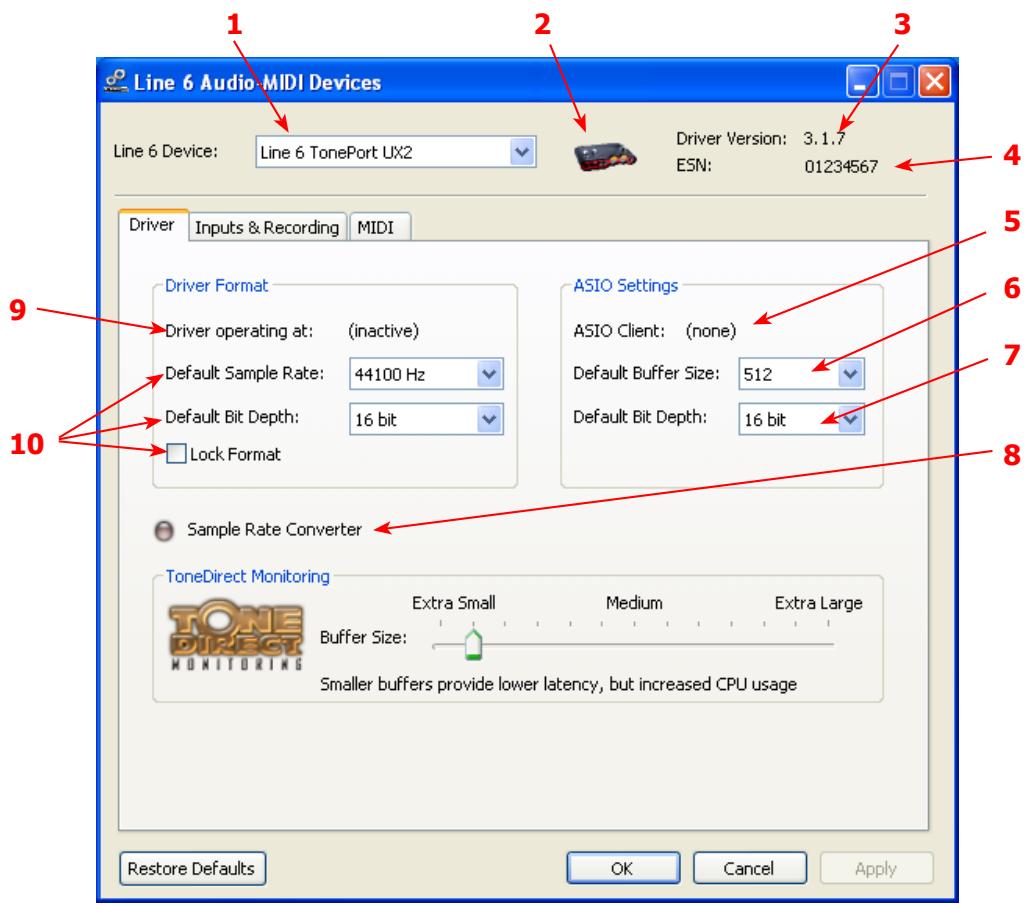This screenshot has height=906, width=1034.
Task: Click the Extra Small slider label
Action: point(454,603)
